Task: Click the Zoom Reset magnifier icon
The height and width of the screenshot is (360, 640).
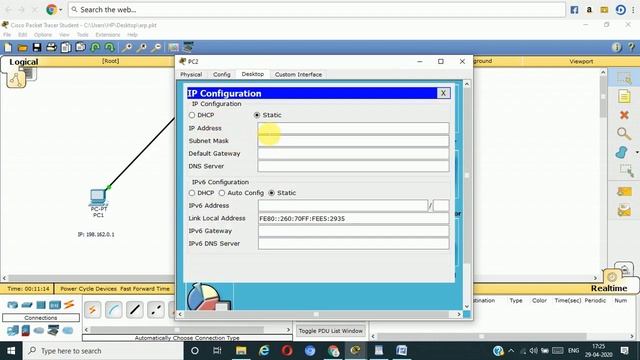Action: click(142, 48)
